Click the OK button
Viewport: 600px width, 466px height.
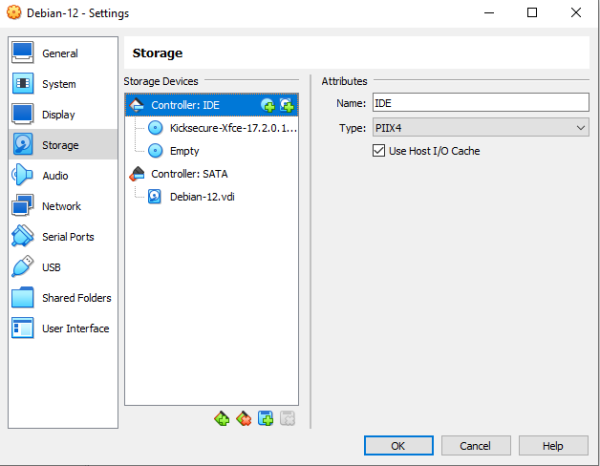[x=398, y=445]
